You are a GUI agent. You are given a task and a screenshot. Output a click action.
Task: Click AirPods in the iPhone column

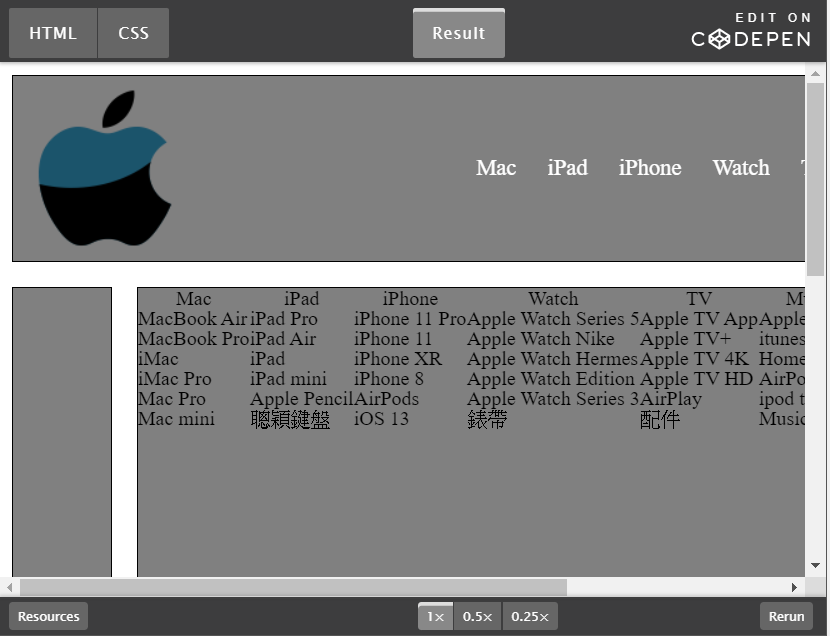click(x=386, y=399)
